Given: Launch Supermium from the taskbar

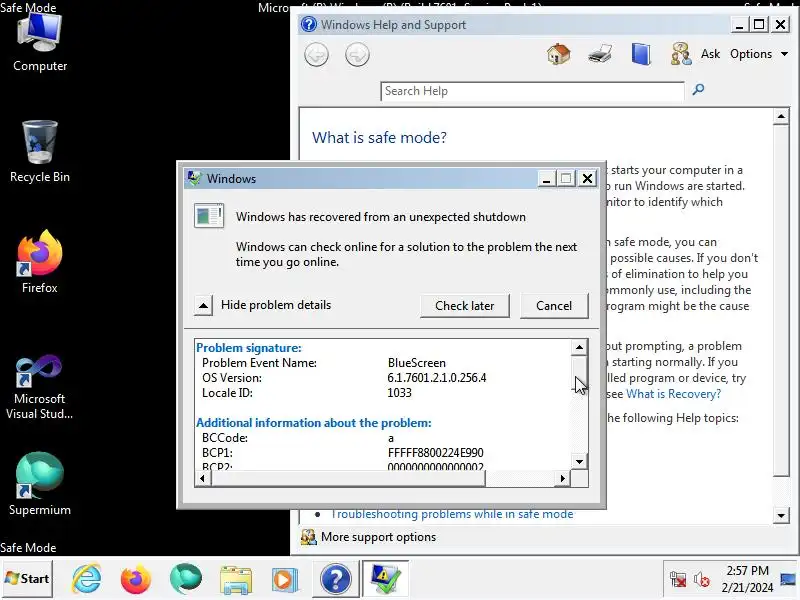Looking at the screenshot, I should (186, 579).
